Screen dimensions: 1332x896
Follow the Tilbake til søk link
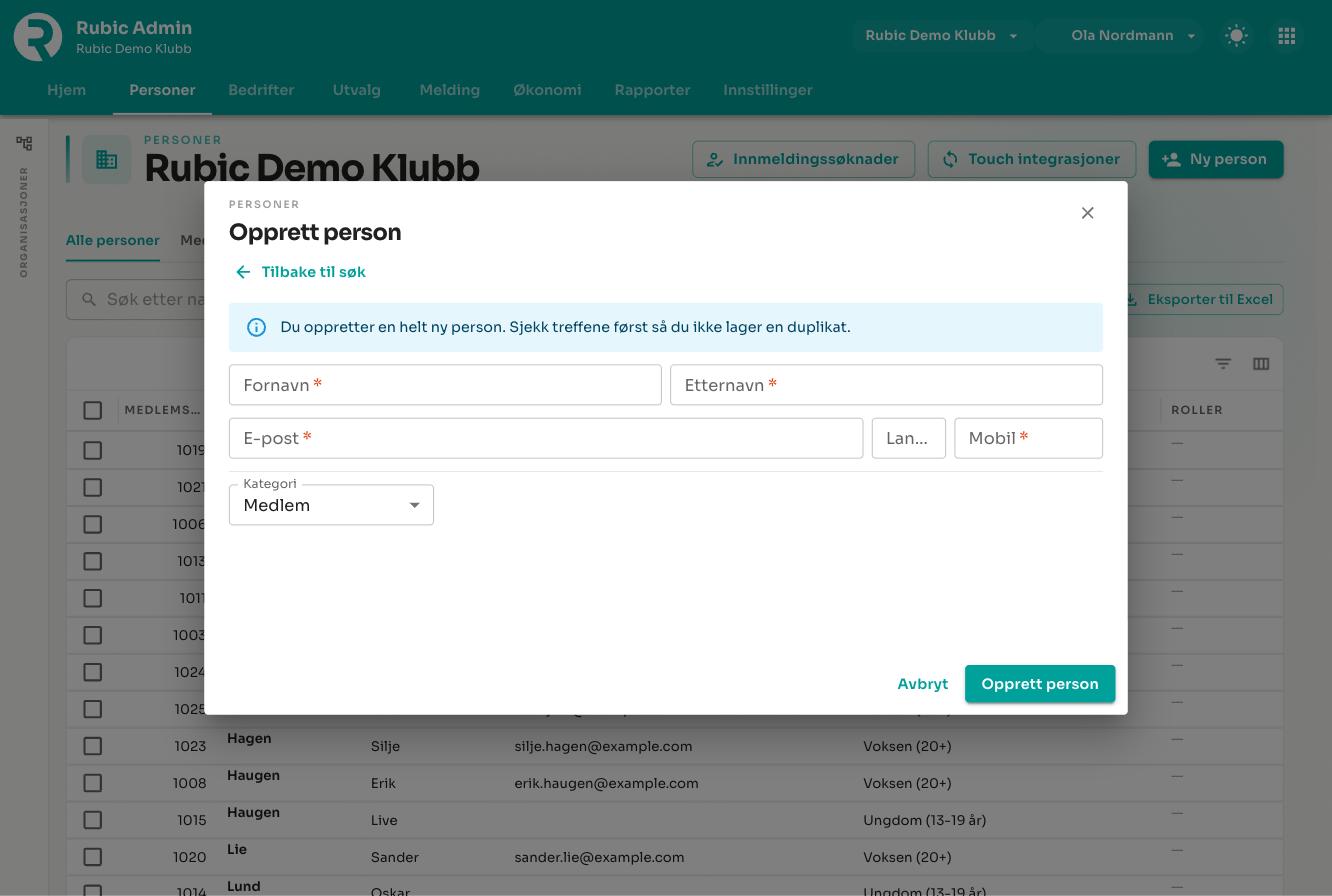[x=313, y=272]
